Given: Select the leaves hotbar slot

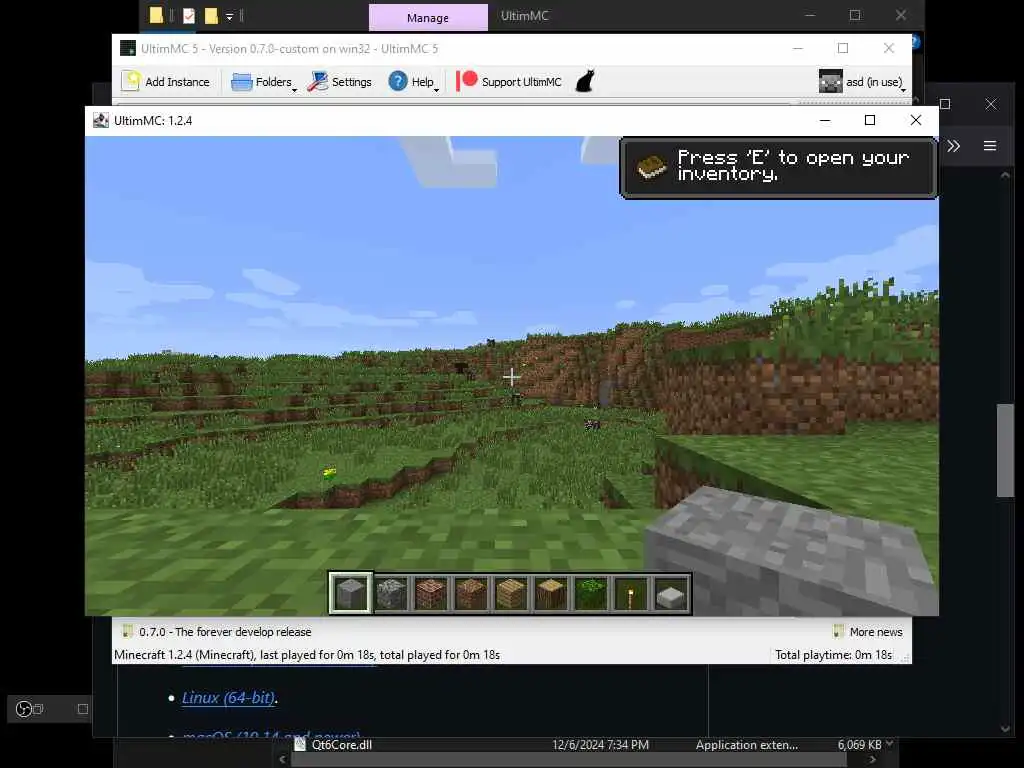Looking at the screenshot, I should (591, 594).
